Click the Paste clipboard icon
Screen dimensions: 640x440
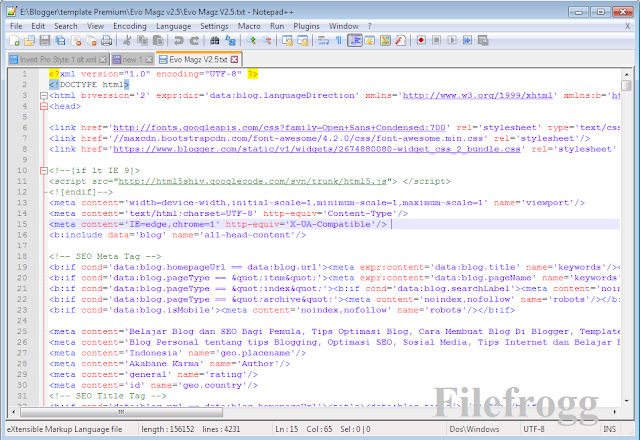click(158, 40)
